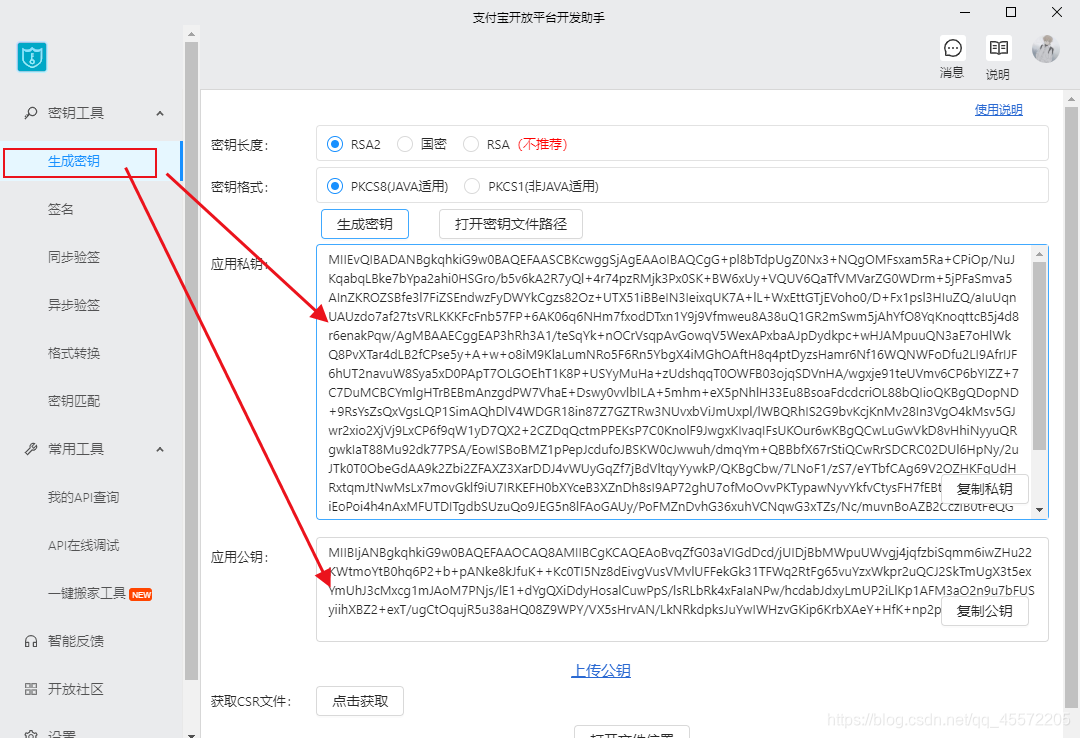Screen dimensions: 1080x738
Task: Click 复制公钥 to copy public key
Action: (985, 611)
